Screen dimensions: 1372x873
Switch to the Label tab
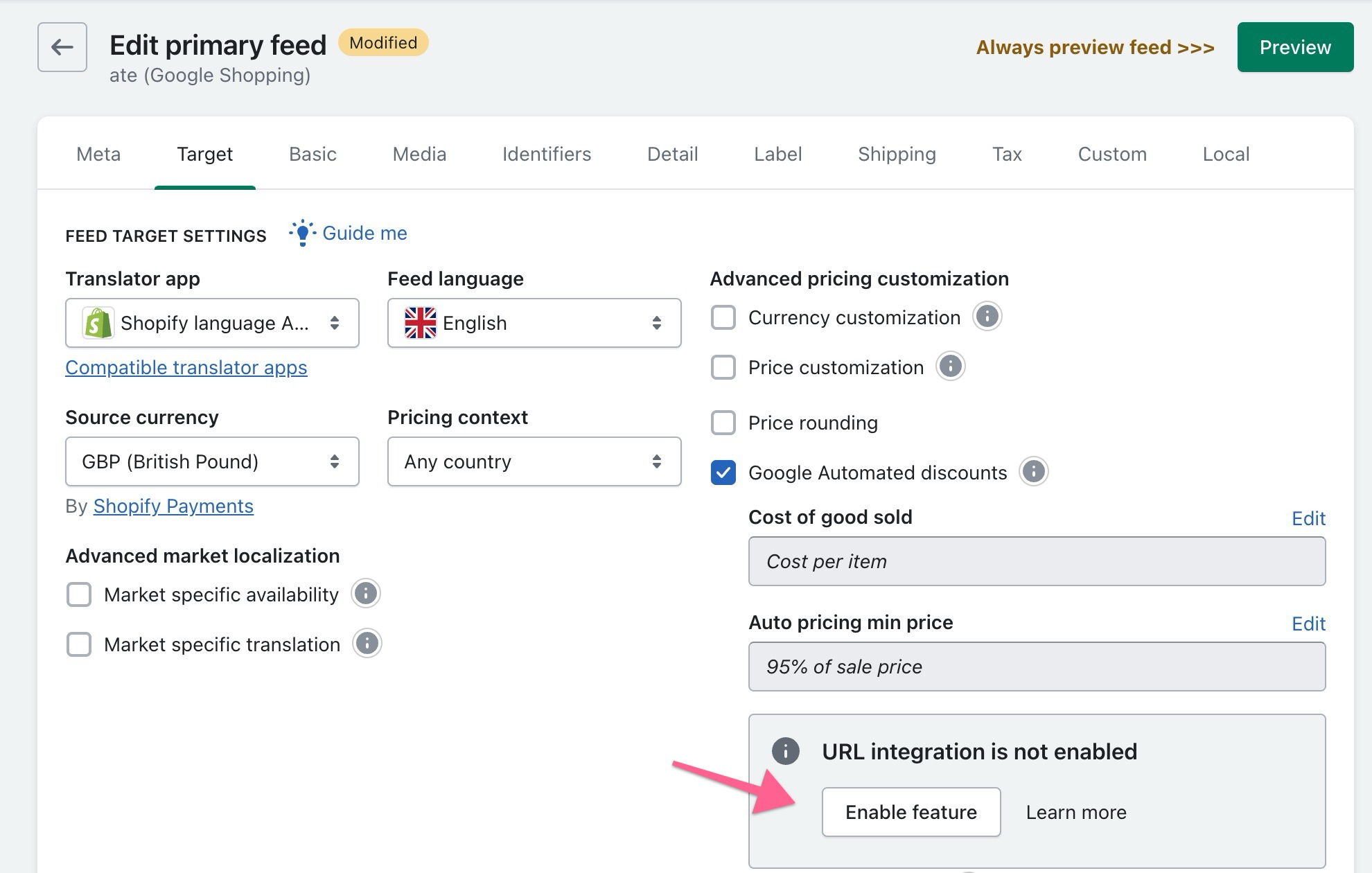click(777, 154)
